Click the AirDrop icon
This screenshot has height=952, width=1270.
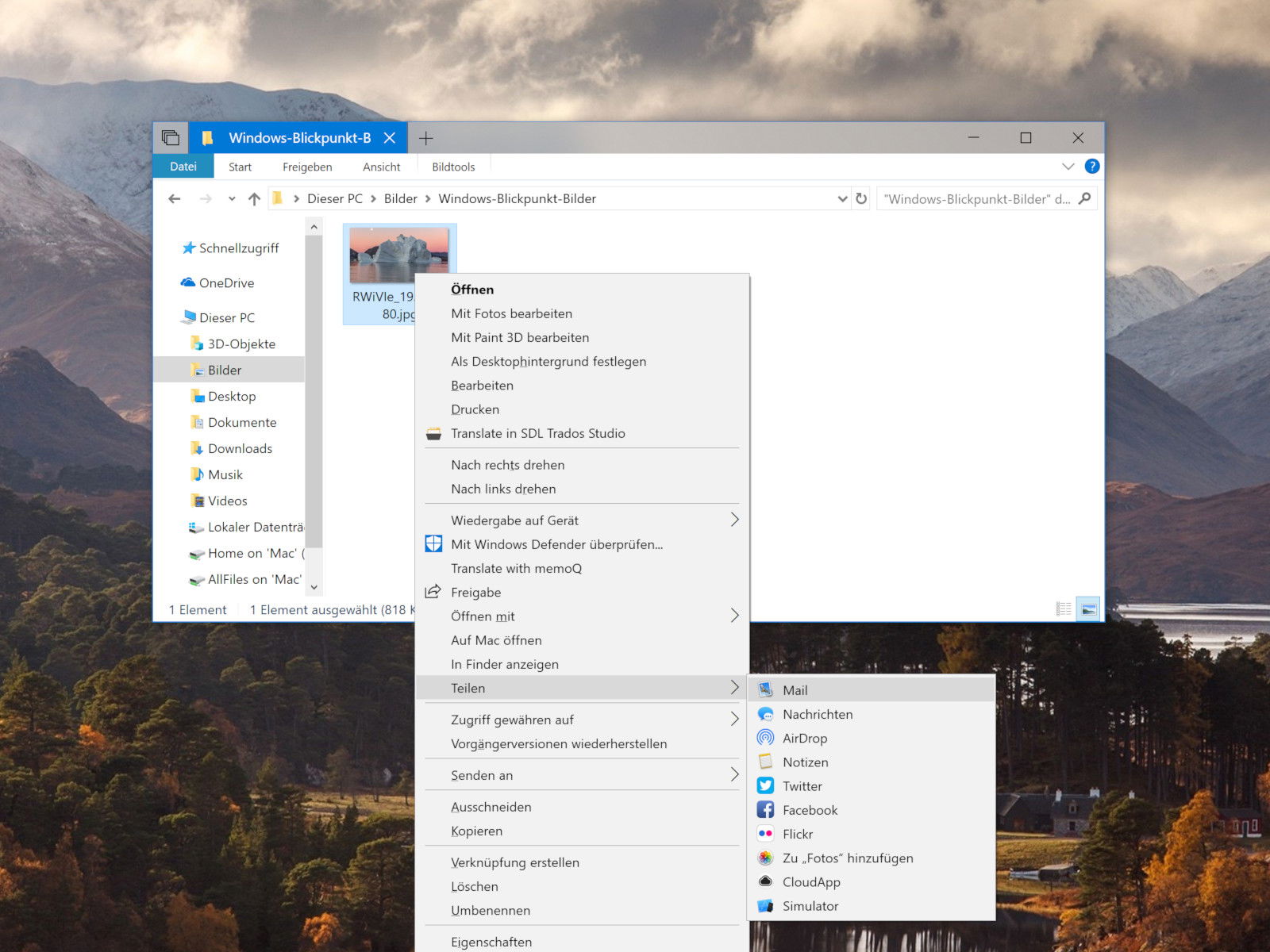click(765, 738)
